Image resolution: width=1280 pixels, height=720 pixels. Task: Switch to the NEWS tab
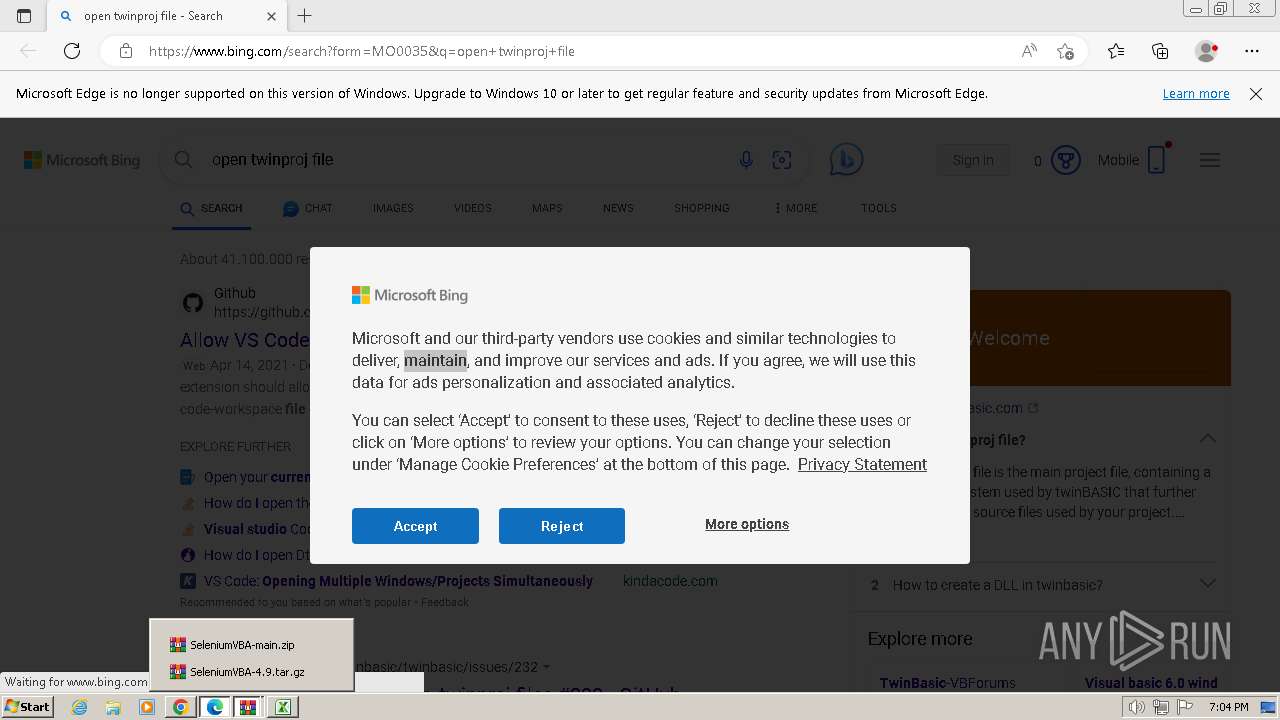pyautogui.click(x=618, y=208)
